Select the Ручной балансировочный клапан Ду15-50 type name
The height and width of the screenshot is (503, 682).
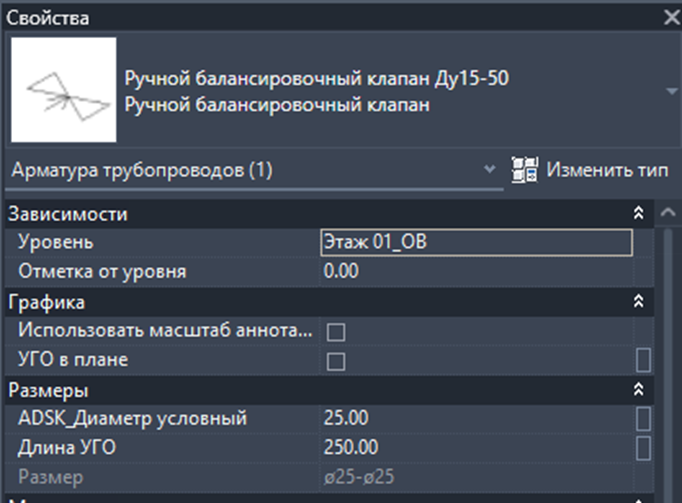317,78
